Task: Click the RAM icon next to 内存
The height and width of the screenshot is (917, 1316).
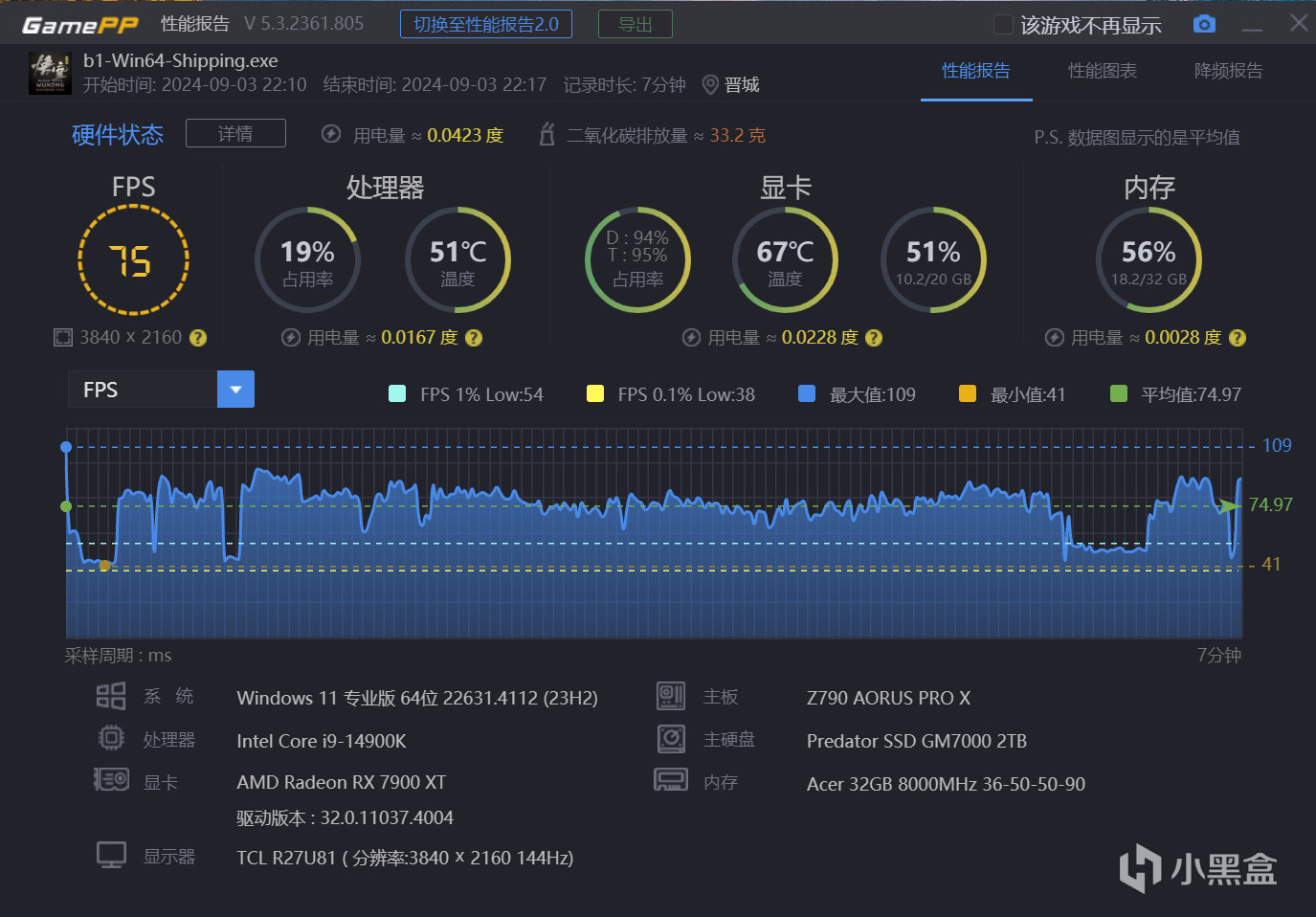Action: [x=671, y=780]
